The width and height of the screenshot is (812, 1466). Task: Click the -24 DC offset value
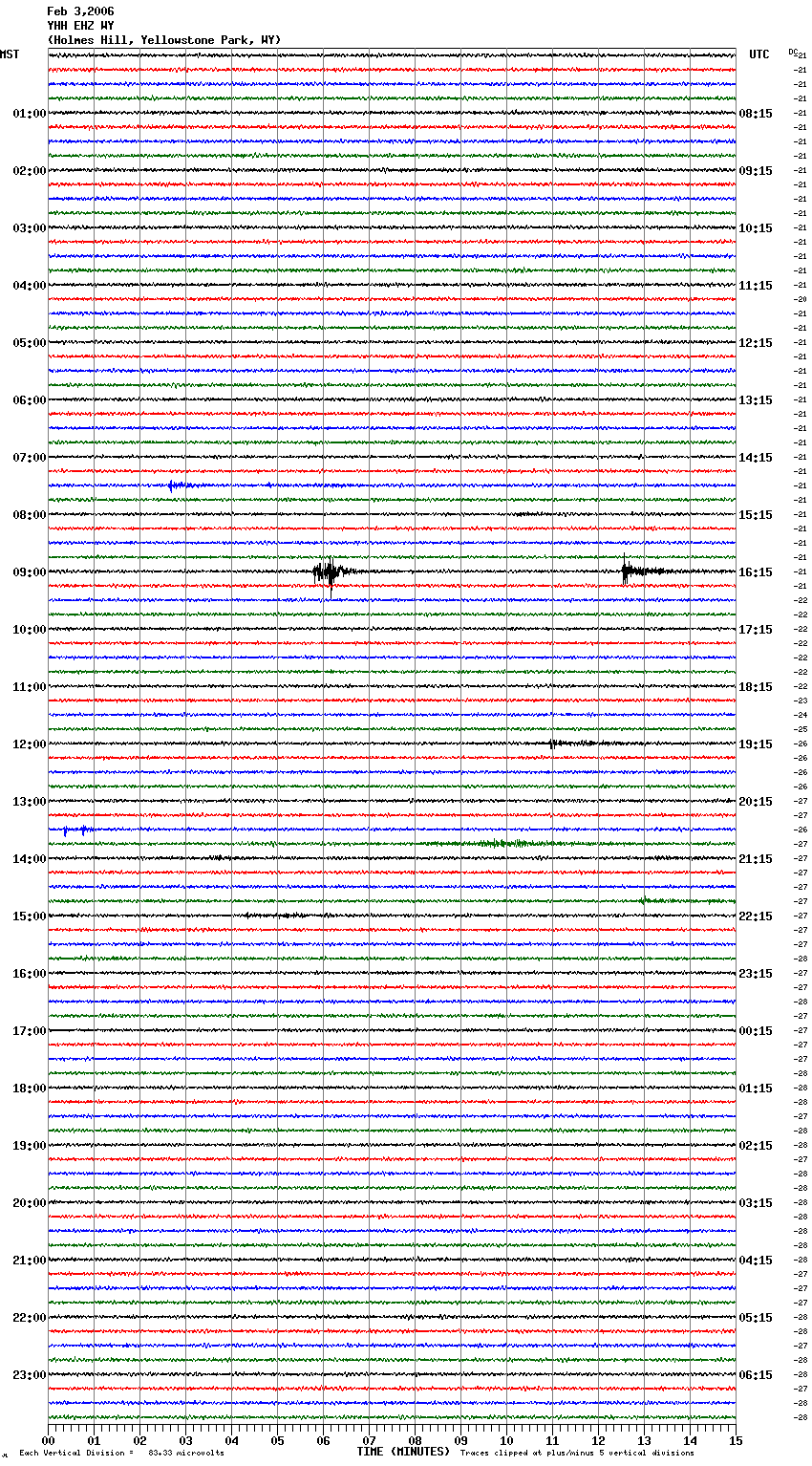tap(801, 715)
